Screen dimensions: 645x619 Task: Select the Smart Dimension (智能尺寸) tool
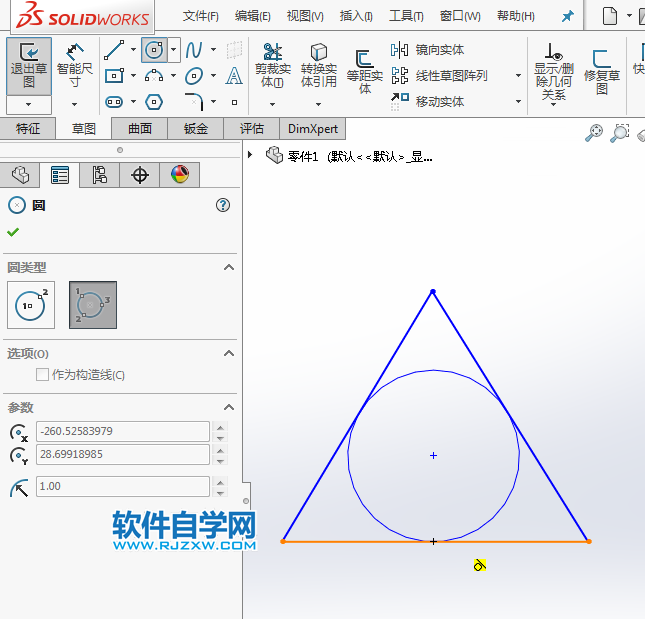pos(74,66)
